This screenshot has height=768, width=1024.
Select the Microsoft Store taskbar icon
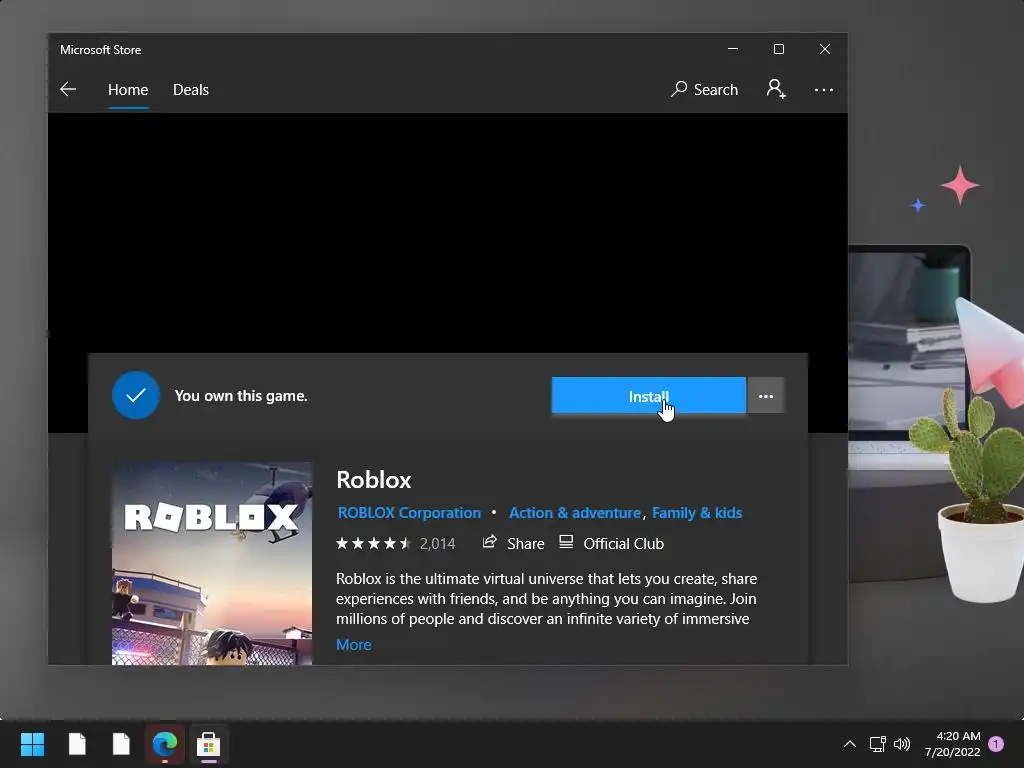tap(208, 744)
